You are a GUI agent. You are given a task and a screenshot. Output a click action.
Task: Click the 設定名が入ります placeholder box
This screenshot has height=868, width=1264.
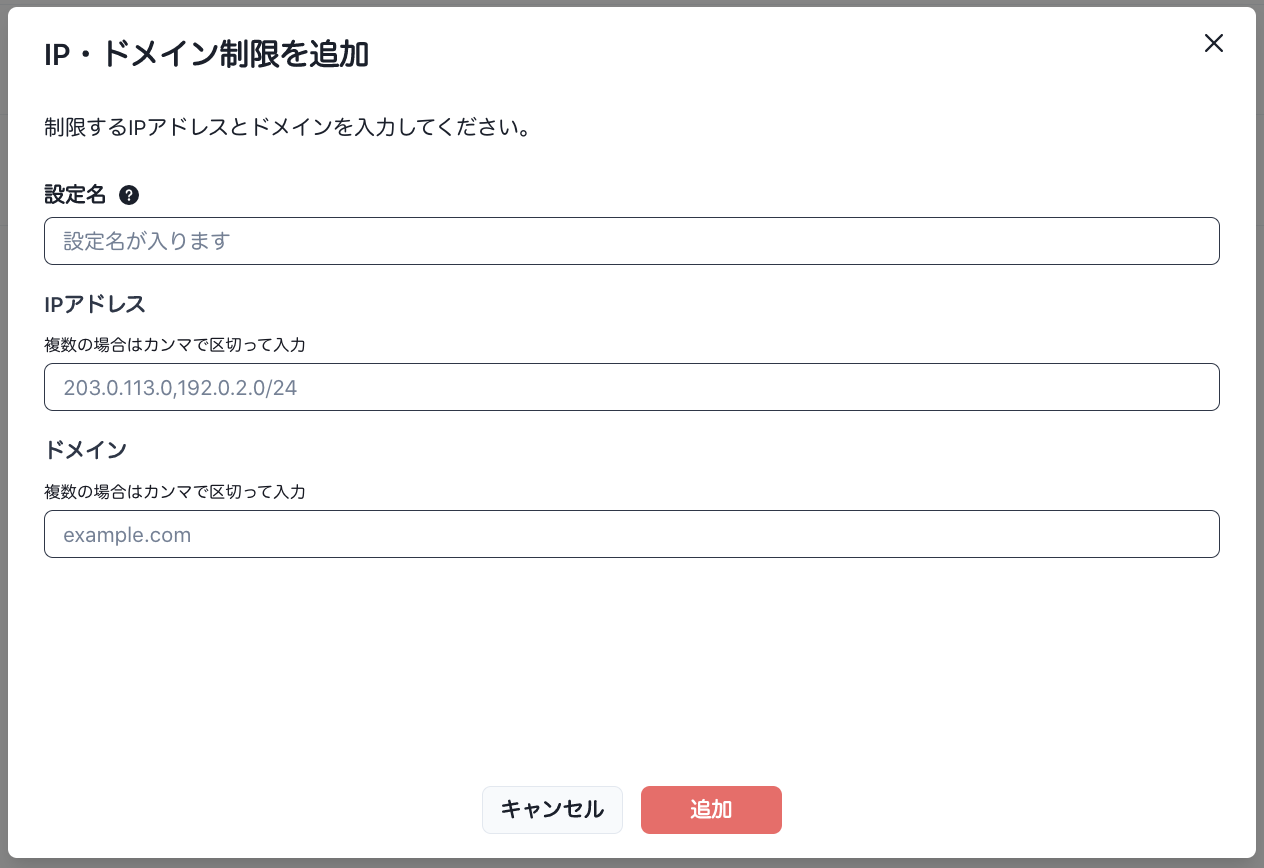click(631, 241)
